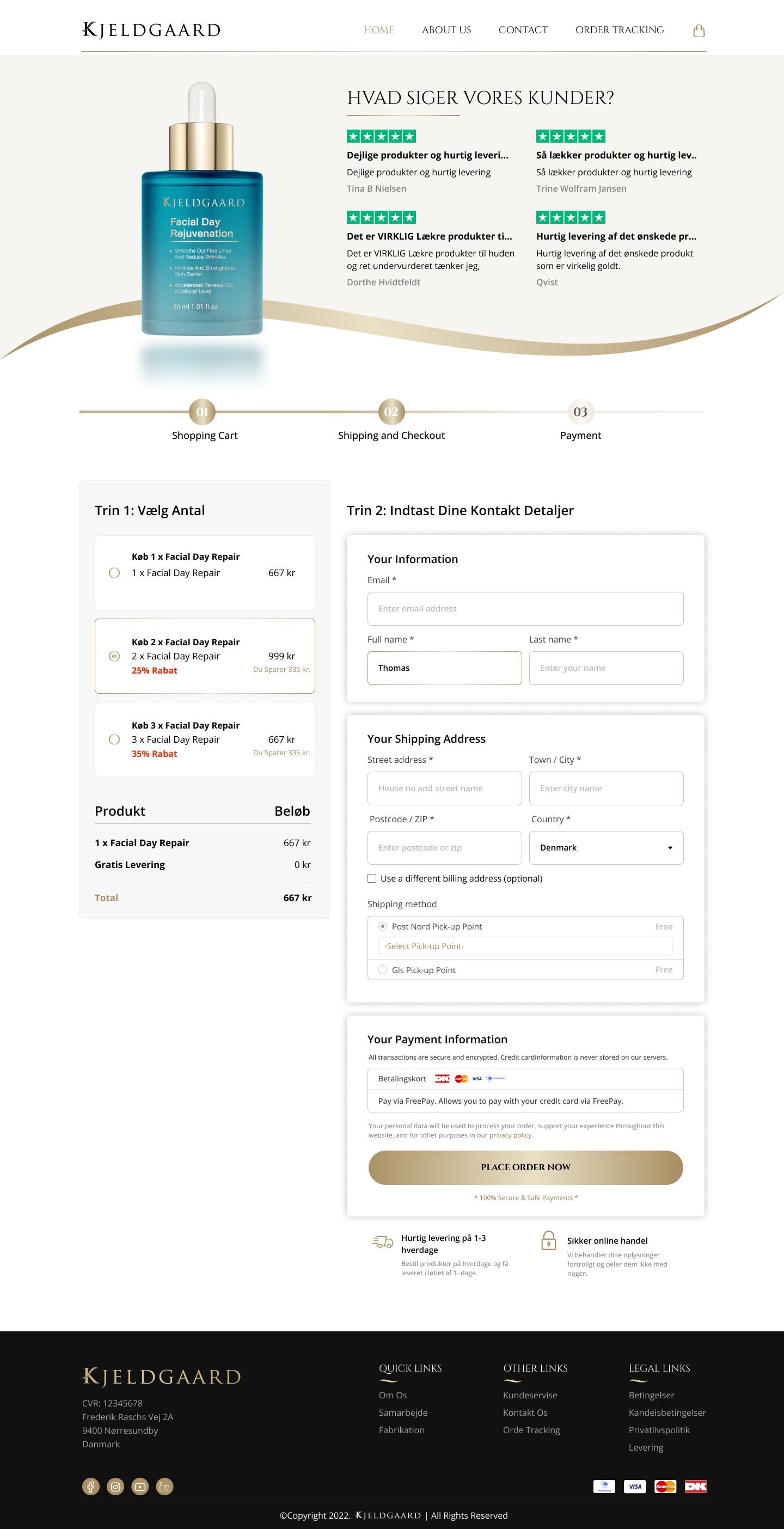Select the Køb 3 x Facial Day Repair option
The height and width of the screenshot is (1529, 784).
tap(114, 739)
